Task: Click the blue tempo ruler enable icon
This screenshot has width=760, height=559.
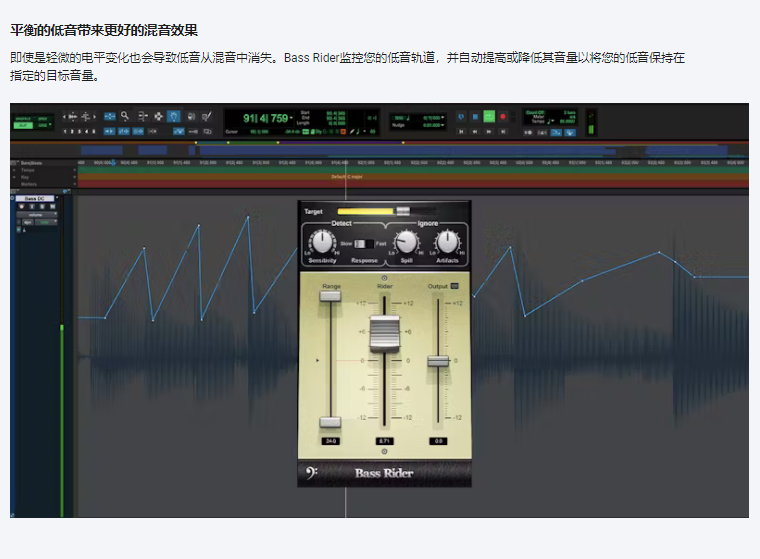Action: pyautogui.click(x=556, y=133)
